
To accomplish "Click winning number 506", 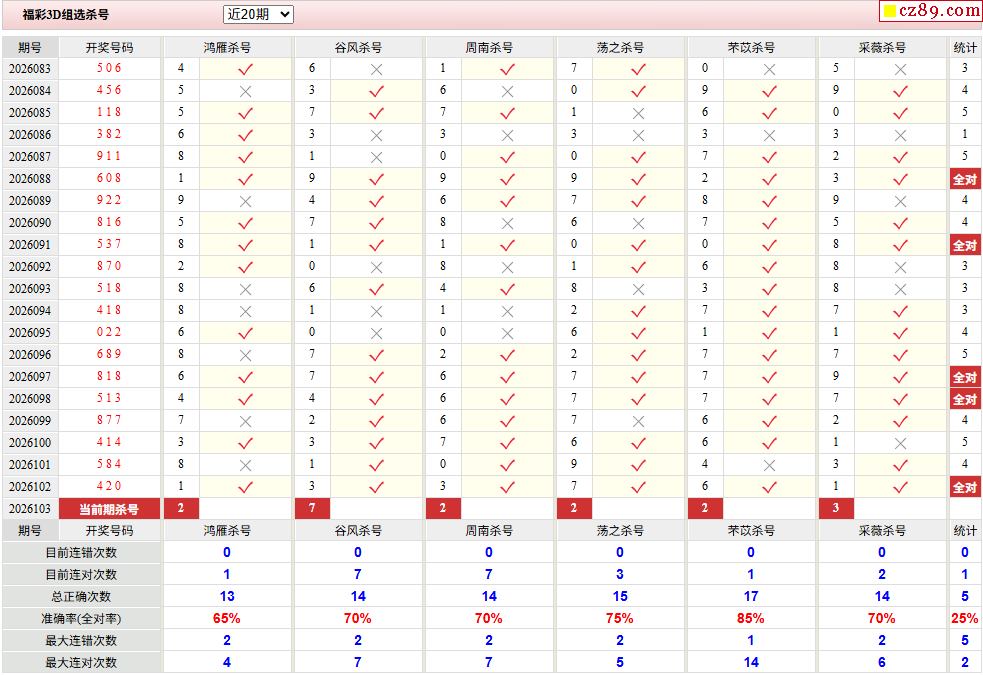I will tap(109, 68).
